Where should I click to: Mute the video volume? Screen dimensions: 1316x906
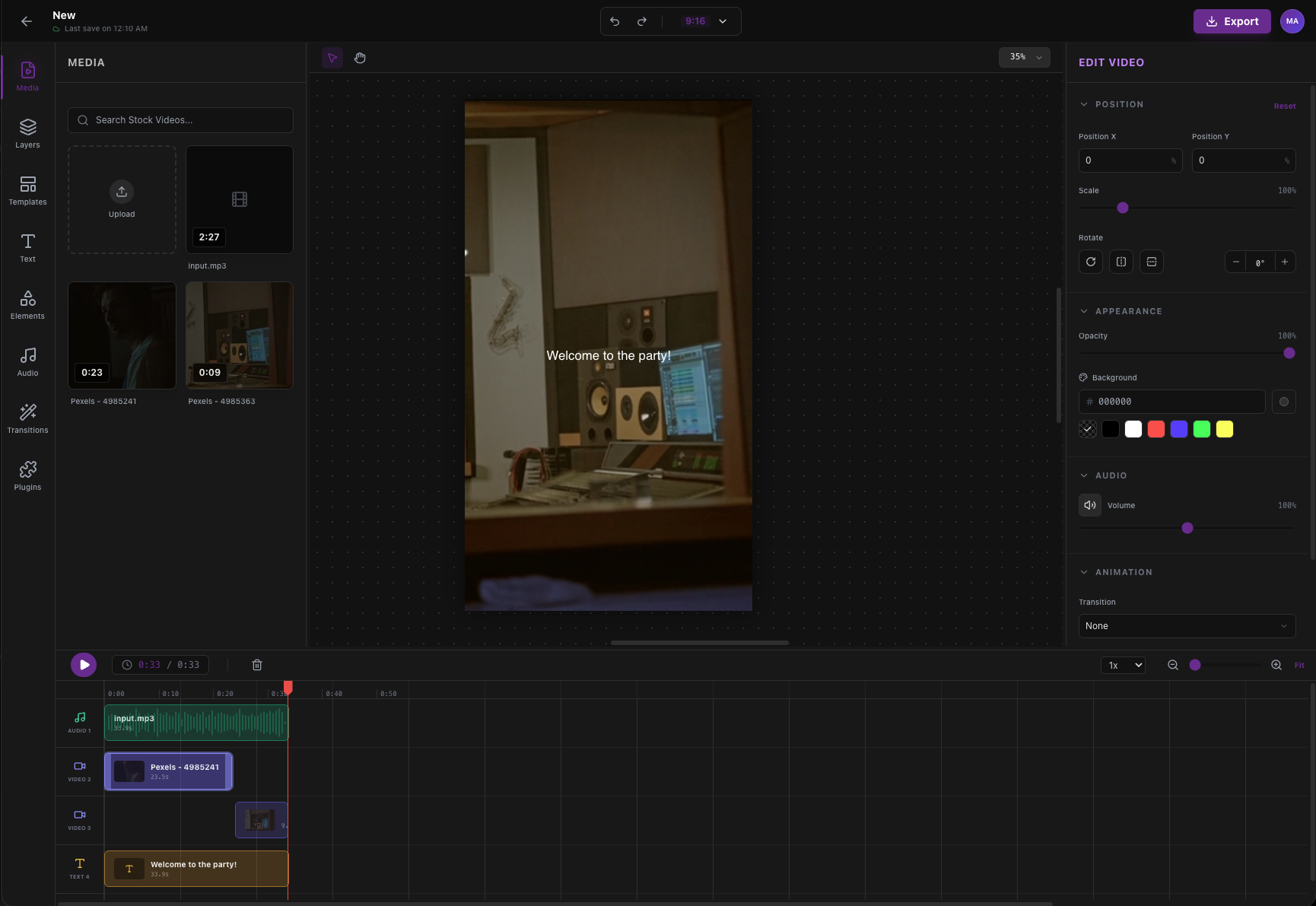coord(1089,505)
